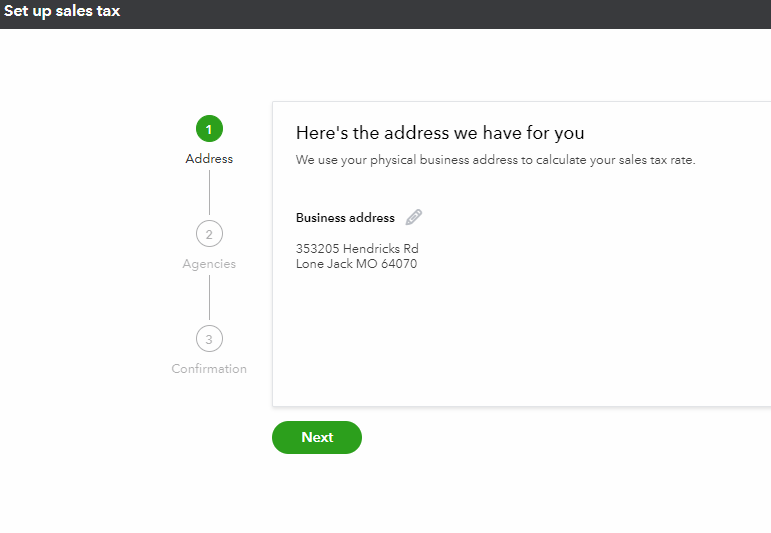Open the Confirmation step label
This screenshot has height=533, width=771.
pyautogui.click(x=209, y=369)
